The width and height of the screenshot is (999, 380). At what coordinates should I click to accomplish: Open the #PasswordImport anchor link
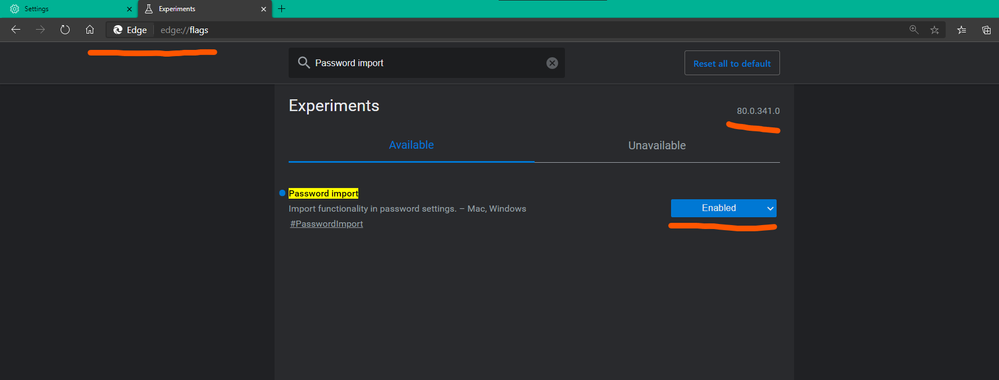(x=326, y=224)
